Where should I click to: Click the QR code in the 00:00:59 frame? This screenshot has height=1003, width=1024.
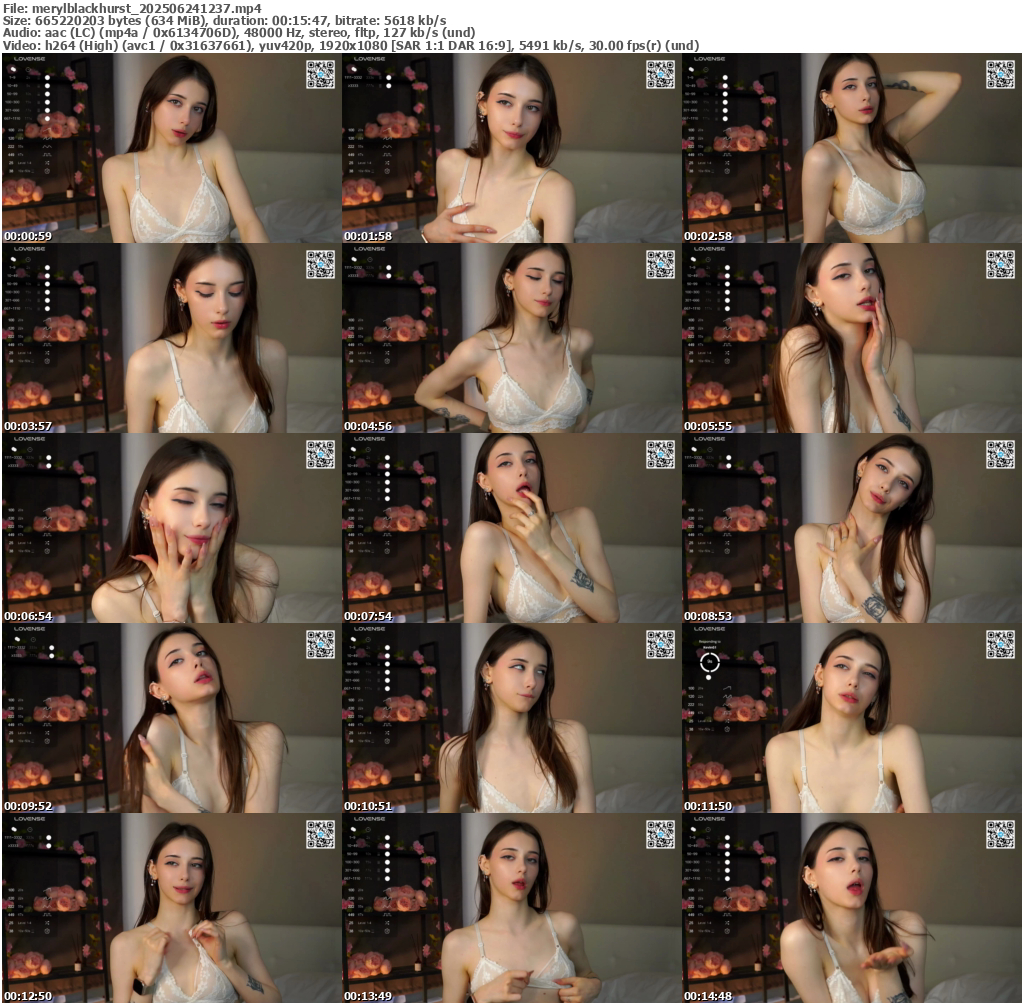pyautogui.click(x=320, y=75)
